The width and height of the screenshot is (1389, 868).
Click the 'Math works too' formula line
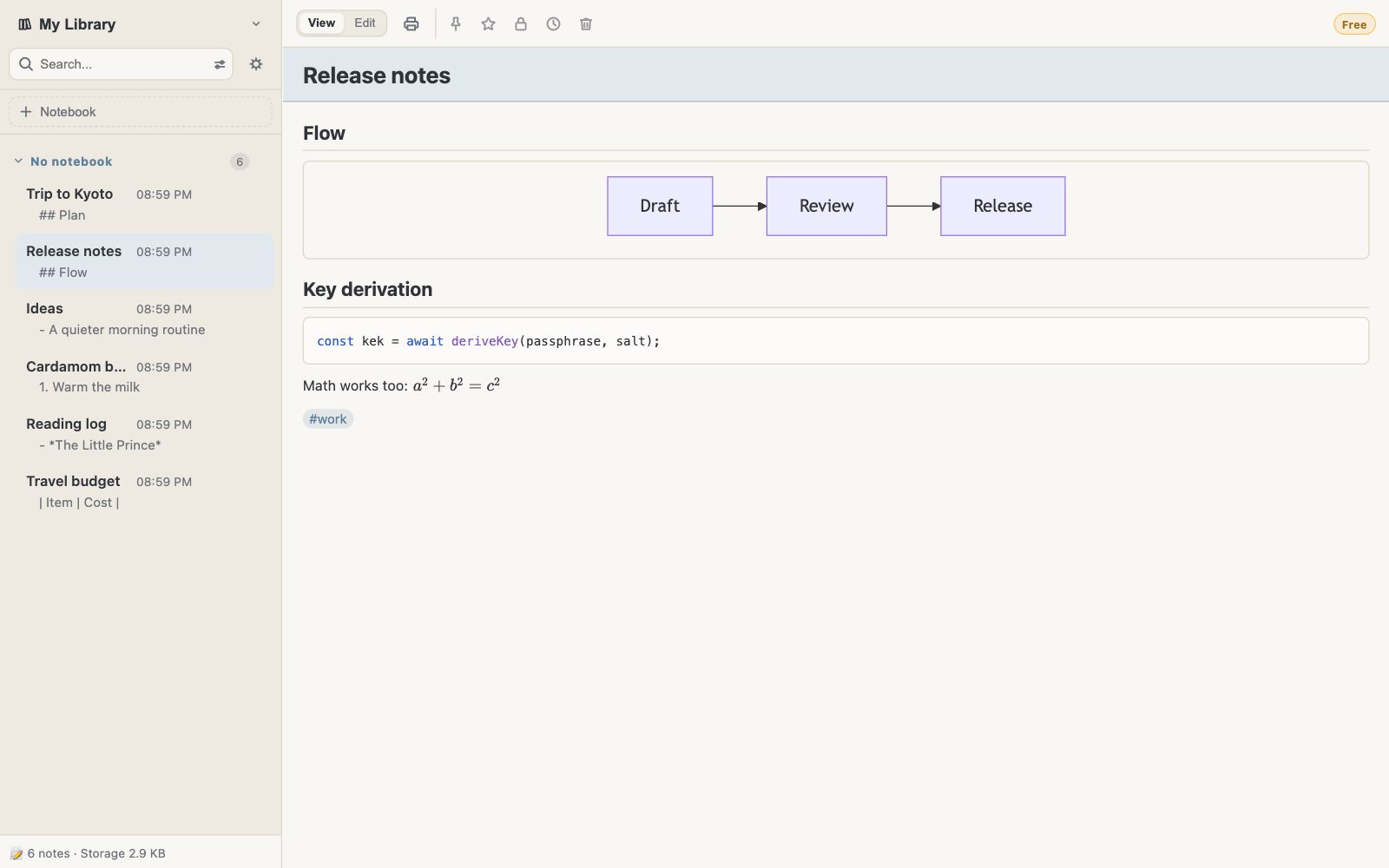coord(401,385)
